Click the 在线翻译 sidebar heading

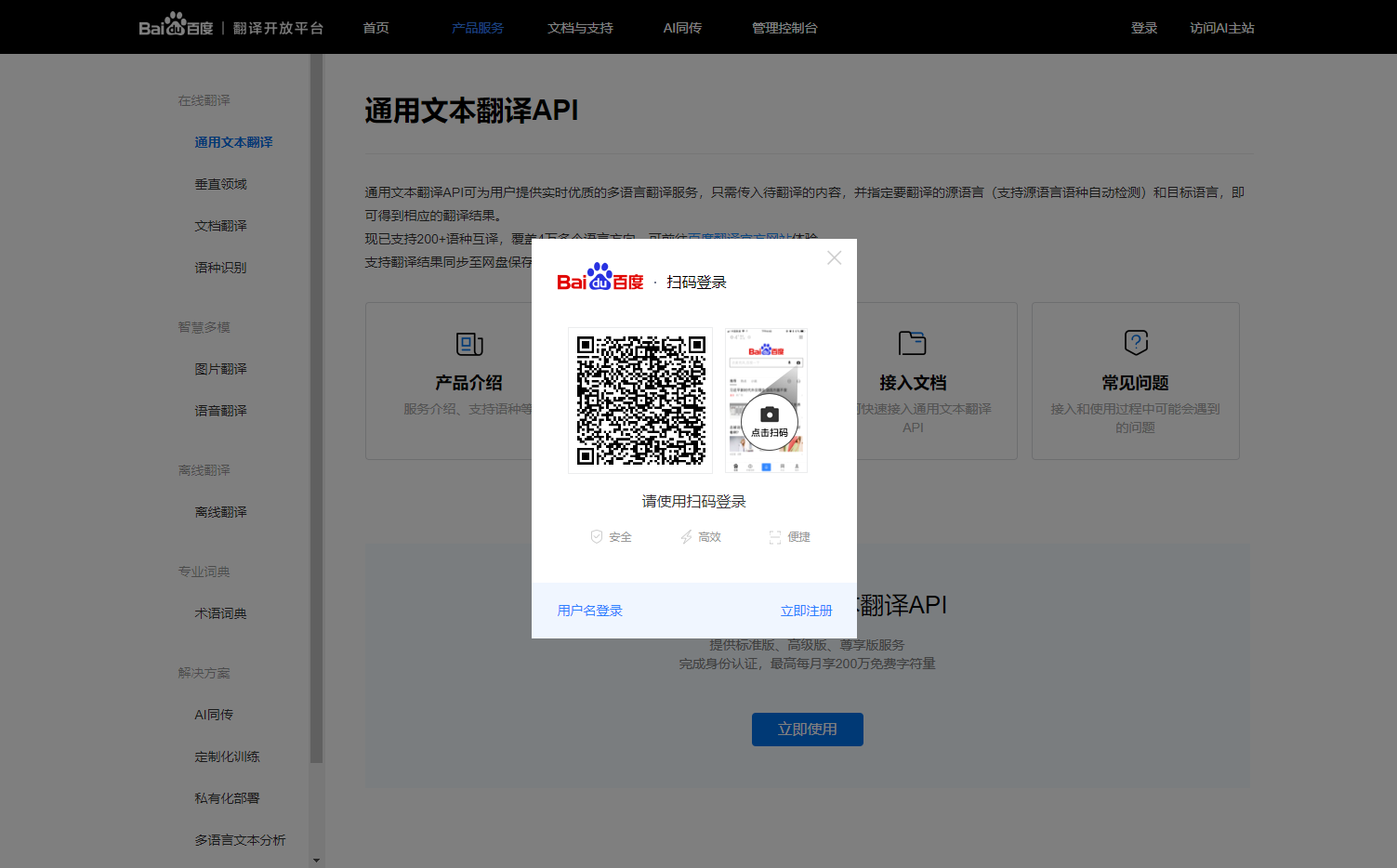(204, 100)
